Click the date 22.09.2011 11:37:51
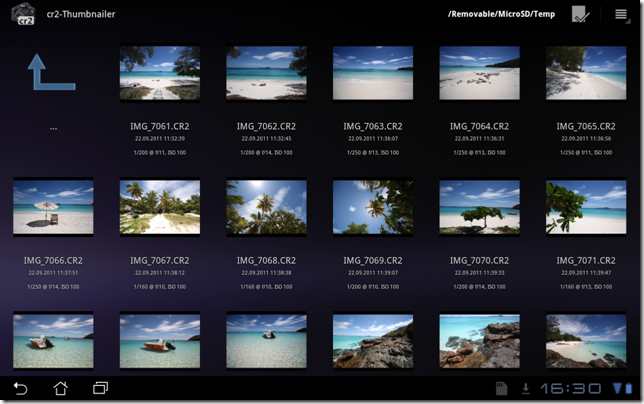This screenshot has height=404, width=644. tap(53, 273)
